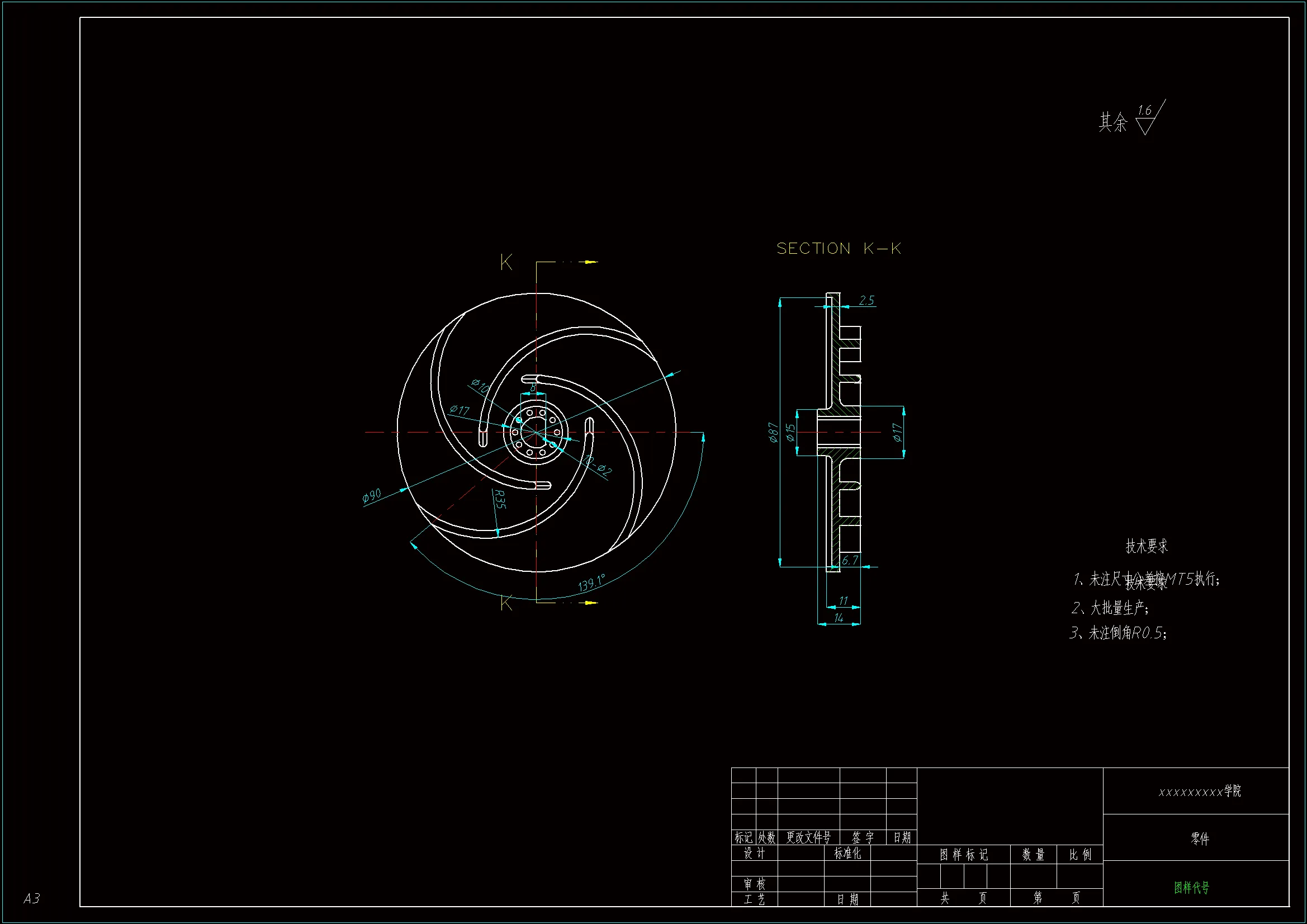1307x924 pixels.
Task: Click the φ87 dimension in section view
Action: [773, 432]
